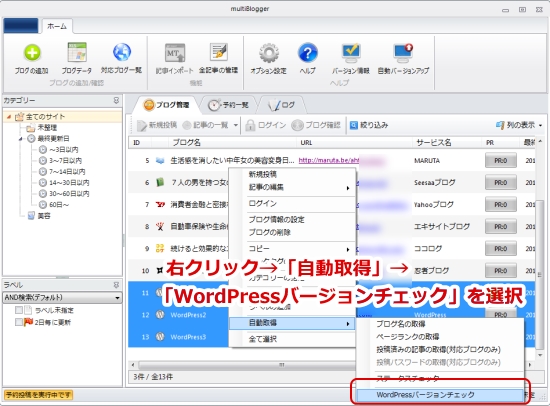
Task: Choose ページランクの取得 submenu item
Action: tap(440, 337)
